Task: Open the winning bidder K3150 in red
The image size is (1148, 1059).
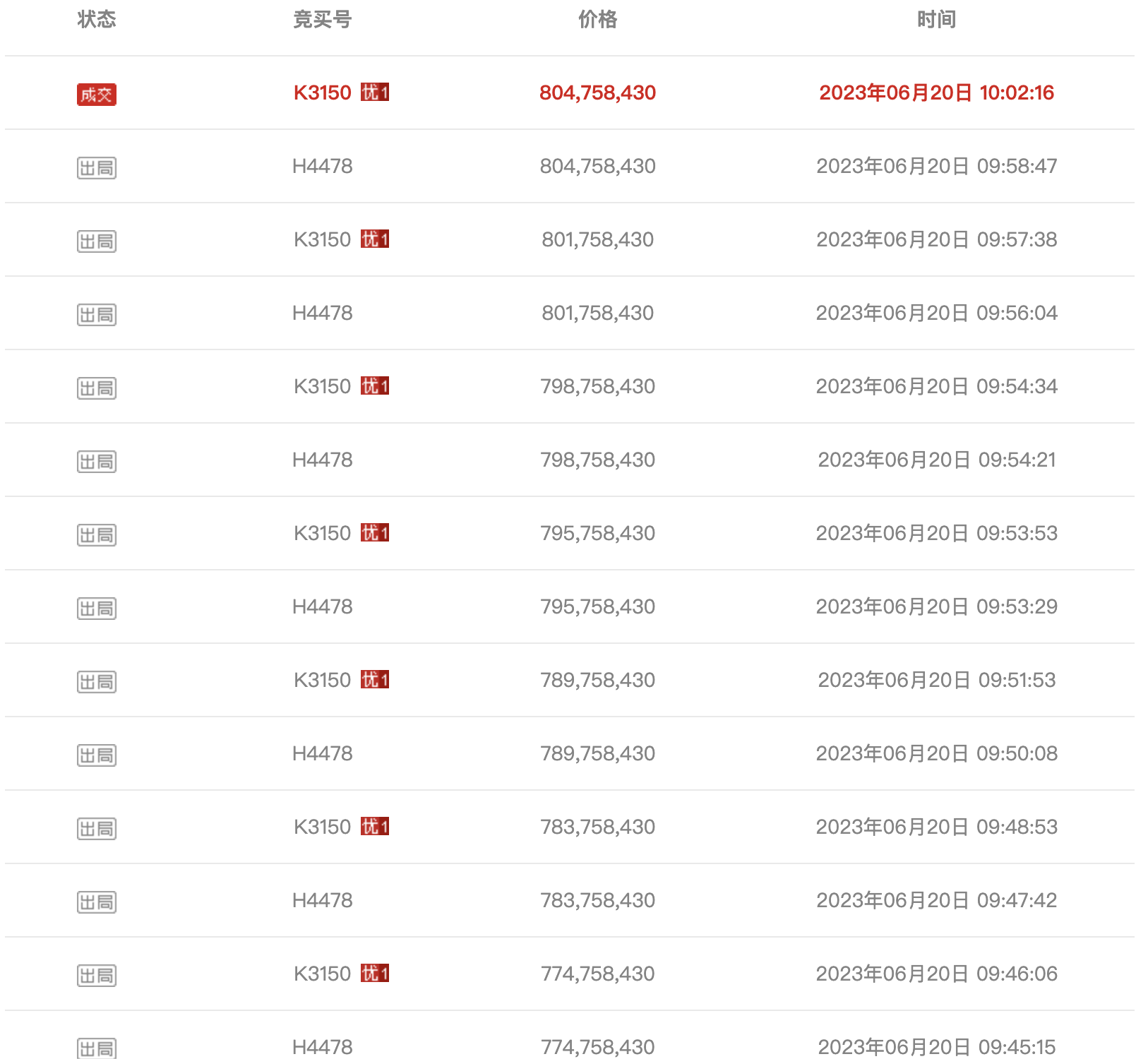Action: [323, 92]
